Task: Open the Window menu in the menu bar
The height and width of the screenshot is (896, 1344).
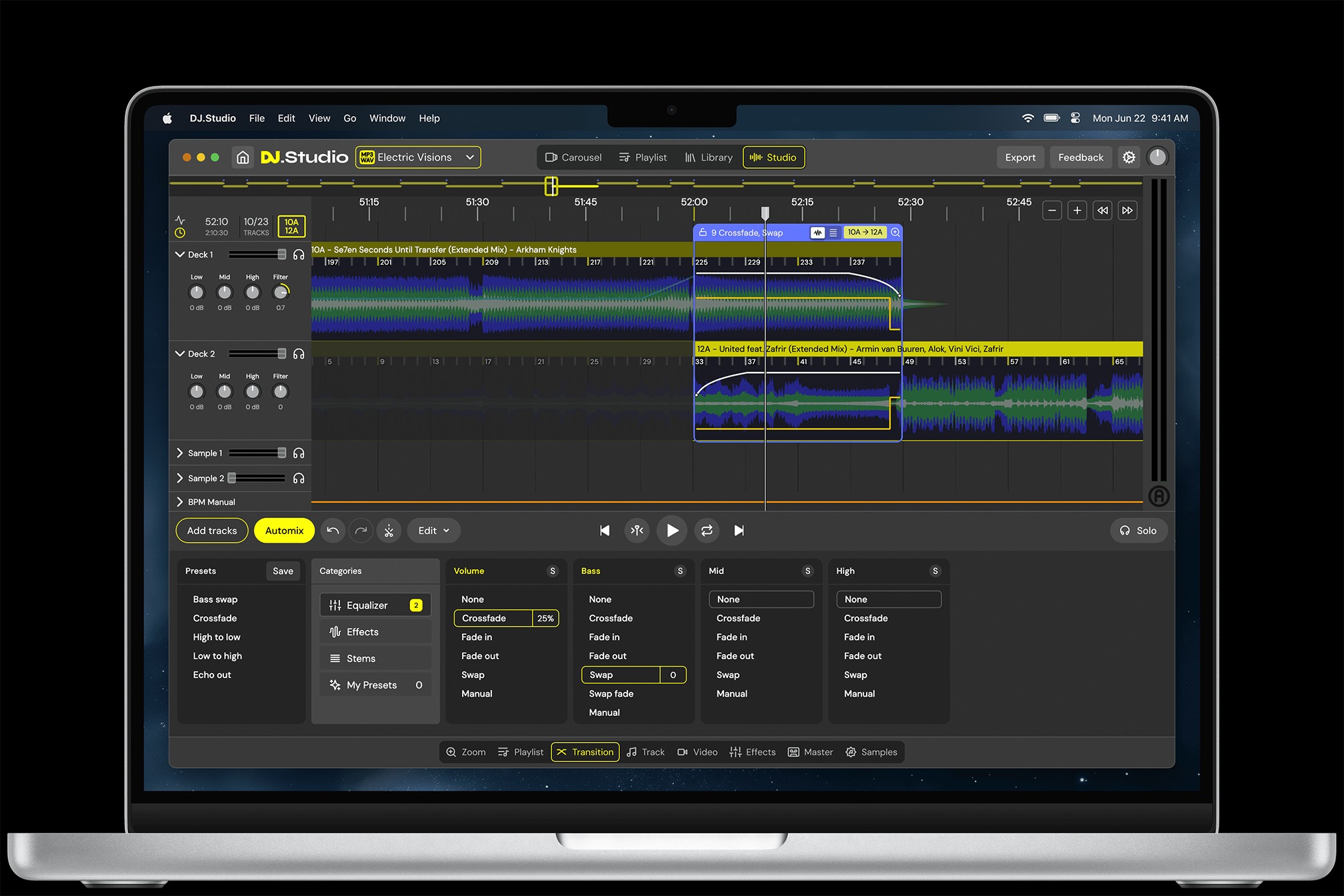Action: click(387, 118)
